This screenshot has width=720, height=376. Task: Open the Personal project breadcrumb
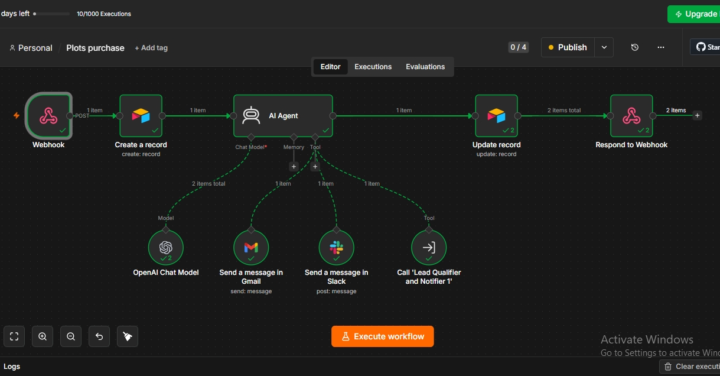(31, 48)
